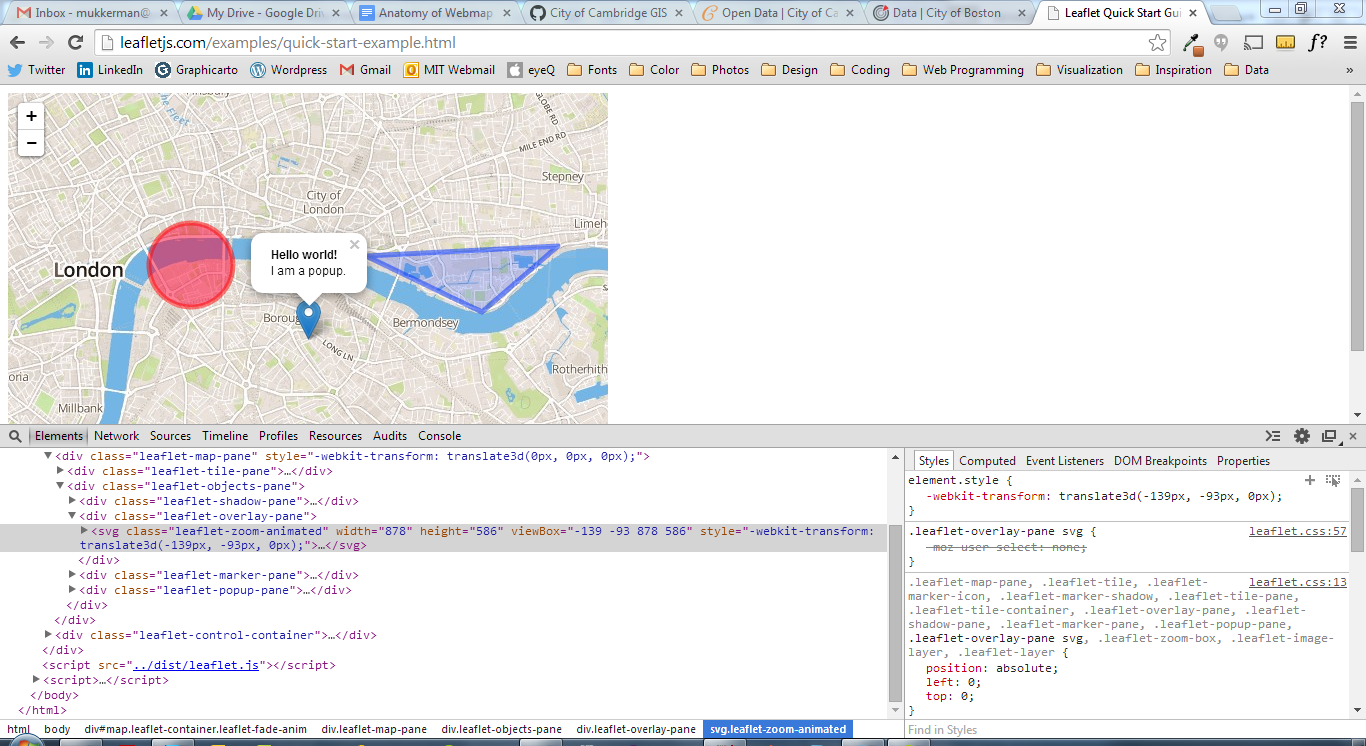Viewport: 1366px width, 746px height.
Task: Bookmark page with the star icon
Action: [1157, 43]
